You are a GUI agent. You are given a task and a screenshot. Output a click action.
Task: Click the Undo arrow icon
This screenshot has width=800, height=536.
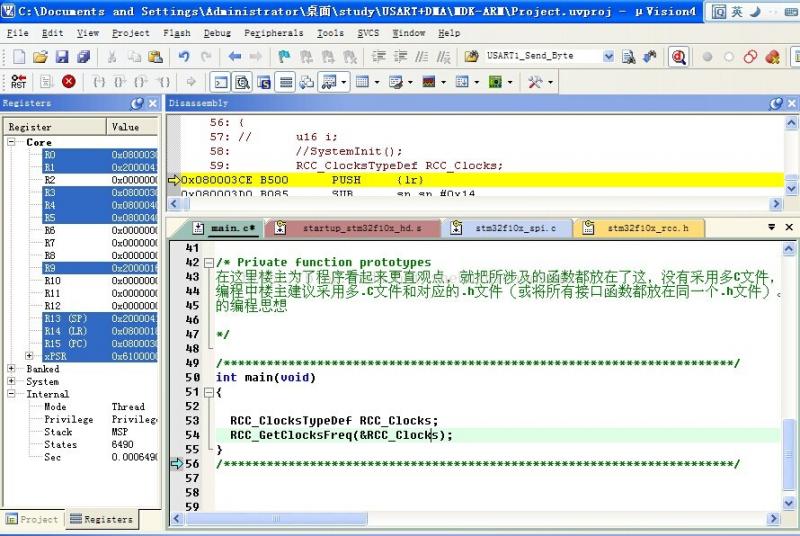click(x=184, y=57)
